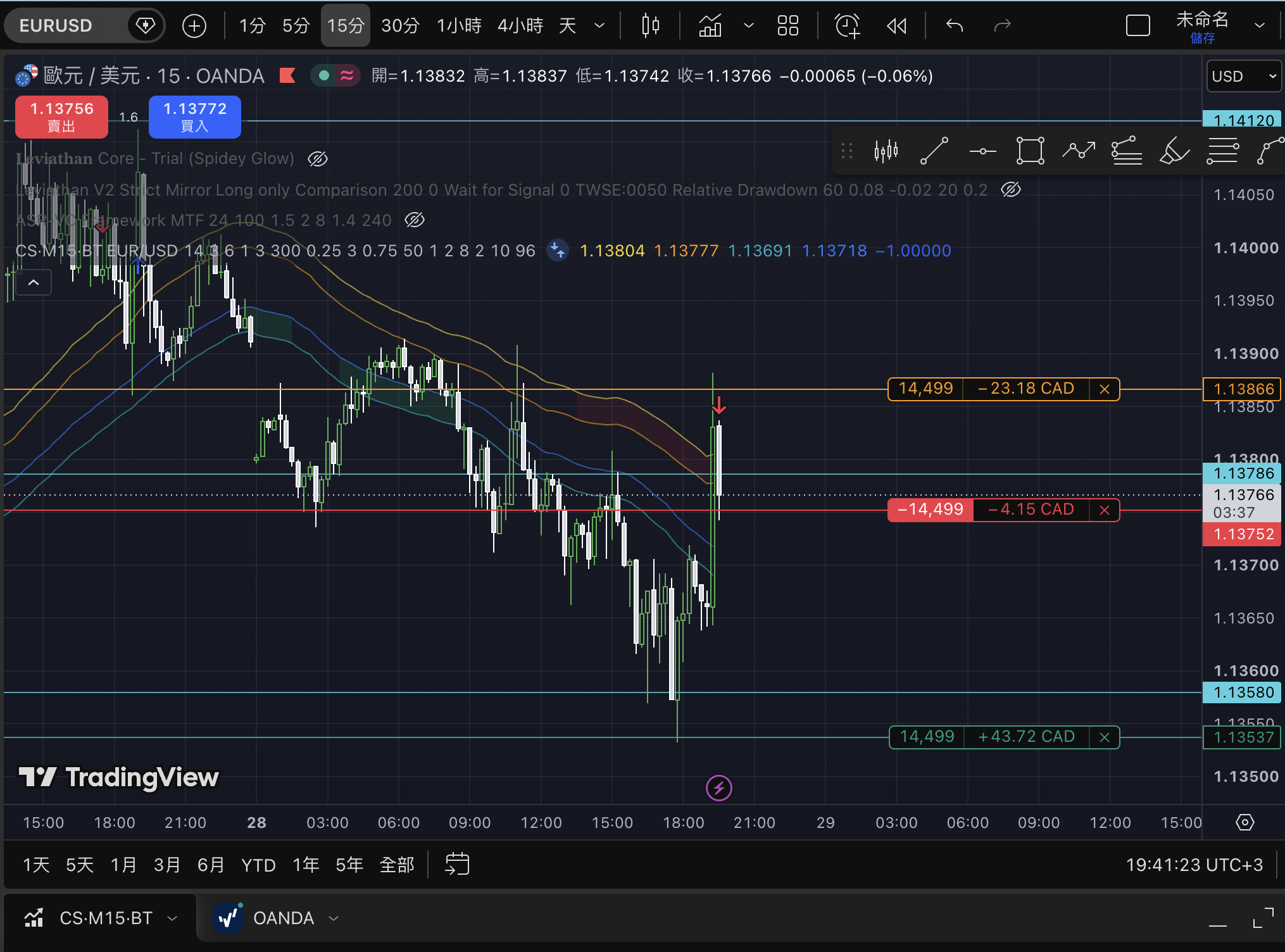The image size is (1285, 952).
Task: Collapse the indicator legend chevron
Action: [x=34, y=282]
